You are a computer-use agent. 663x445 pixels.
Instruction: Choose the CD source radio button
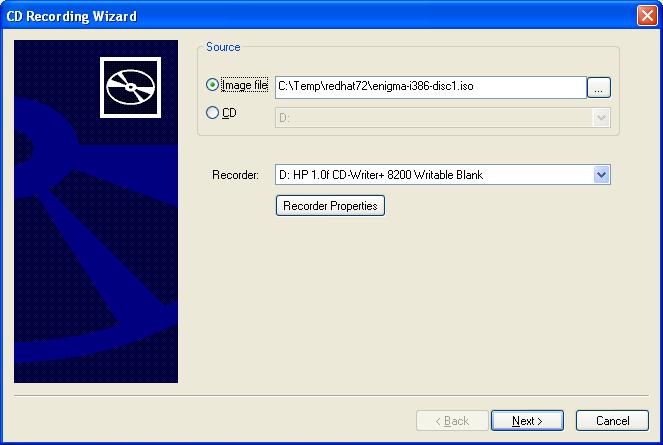pyautogui.click(x=212, y=113)
